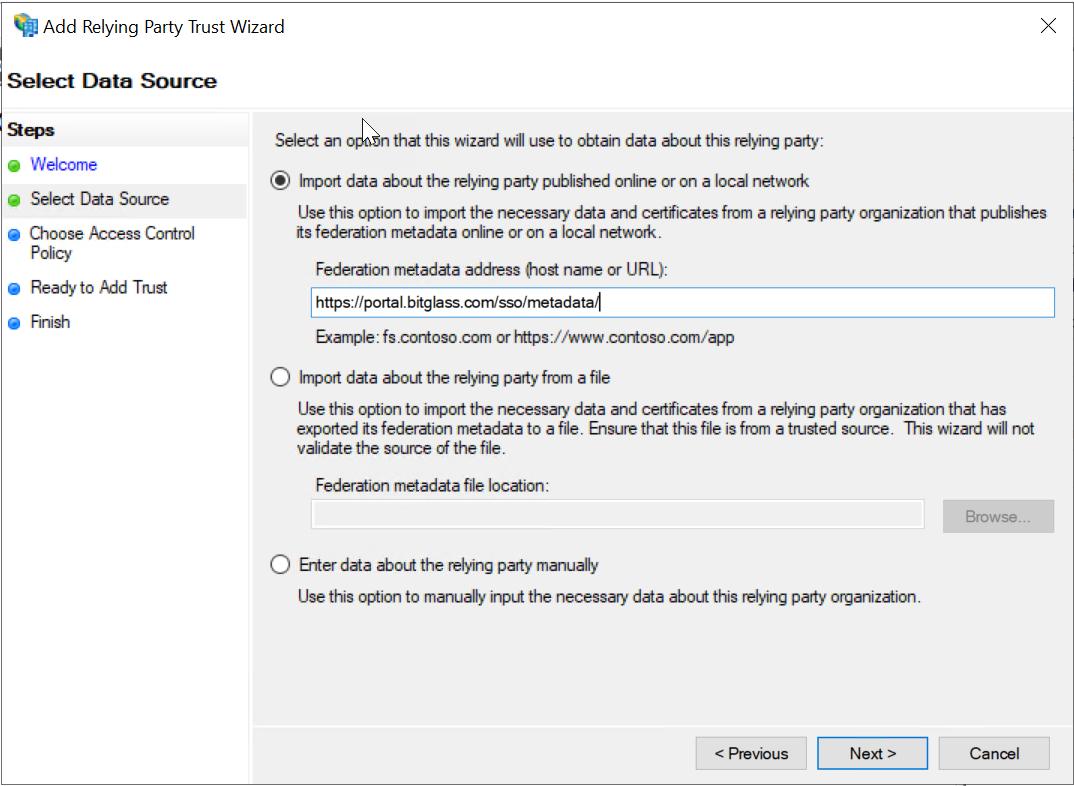1074x786 pixels.
Task: Click the Previous button
Action: [751, 753]
